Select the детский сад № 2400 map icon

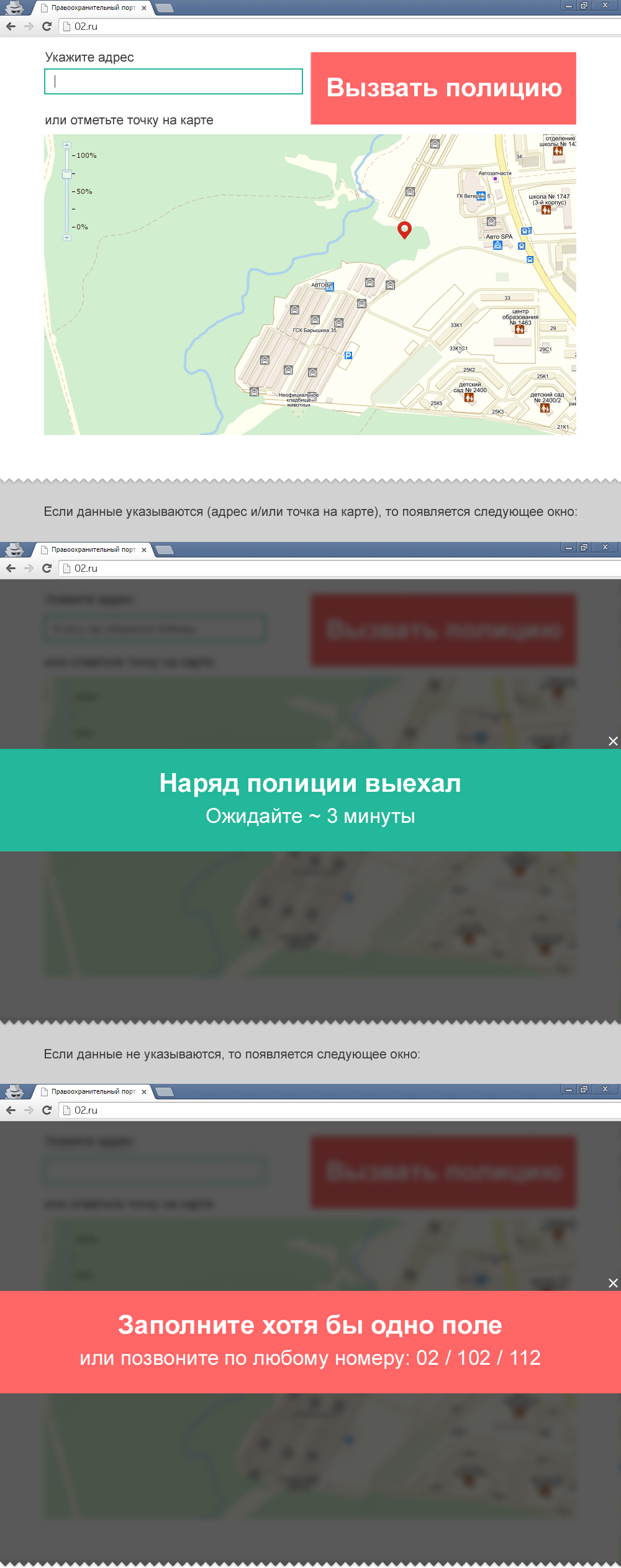[x=469, y=398]
